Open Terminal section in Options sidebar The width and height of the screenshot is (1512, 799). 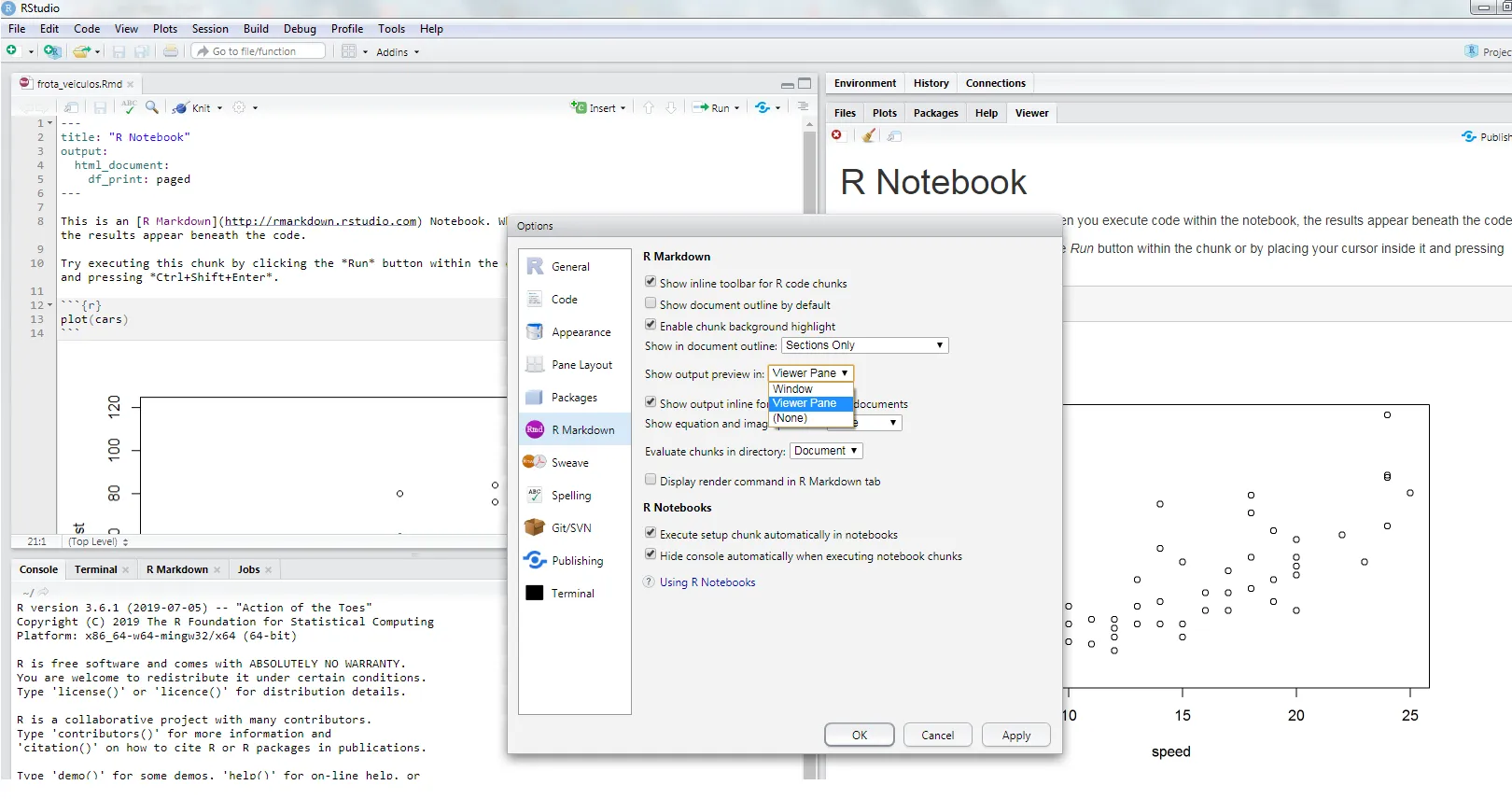[574, 593]
